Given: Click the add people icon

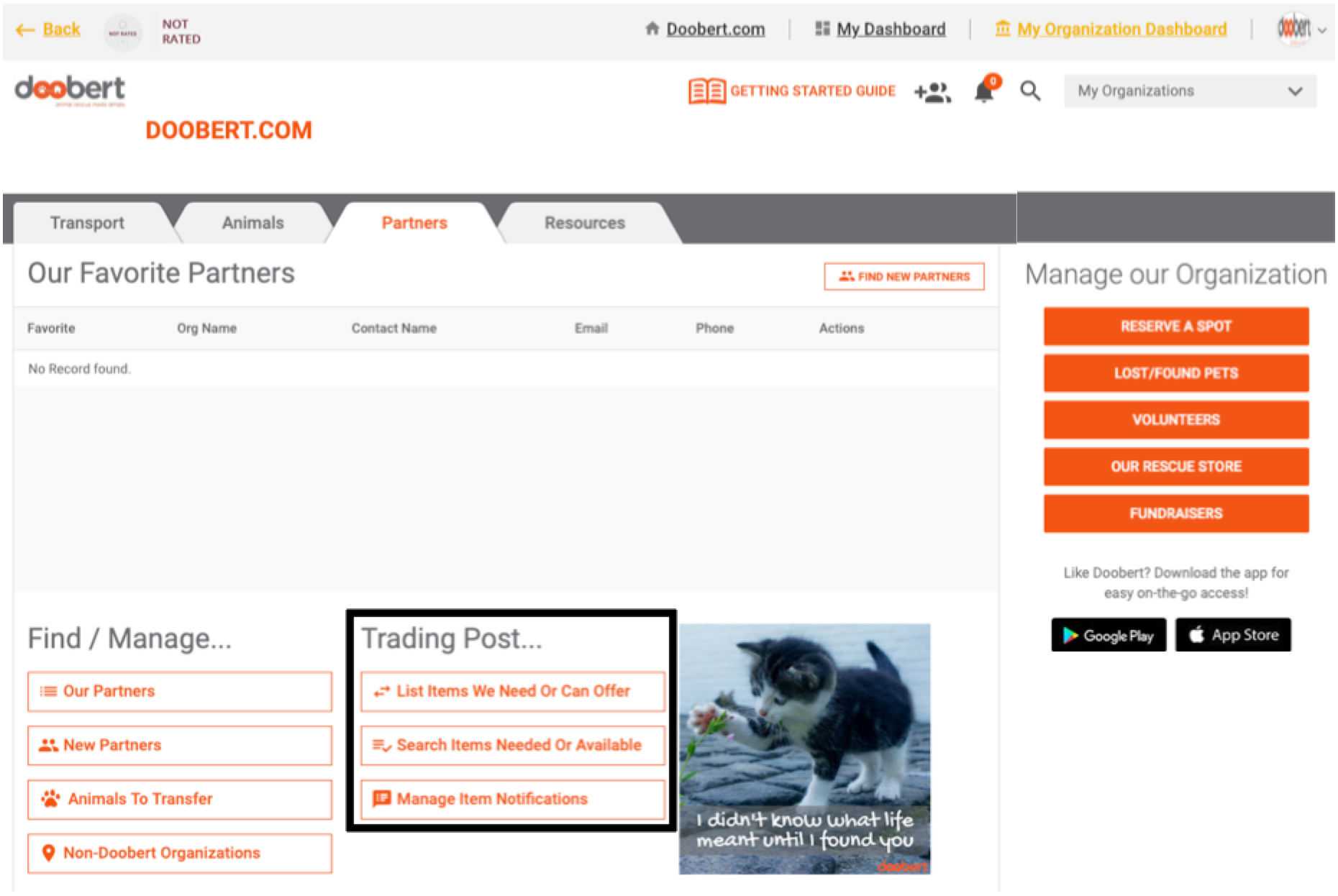Looking at the screenshot, I should pyautogui.click(x=932, y=92).
